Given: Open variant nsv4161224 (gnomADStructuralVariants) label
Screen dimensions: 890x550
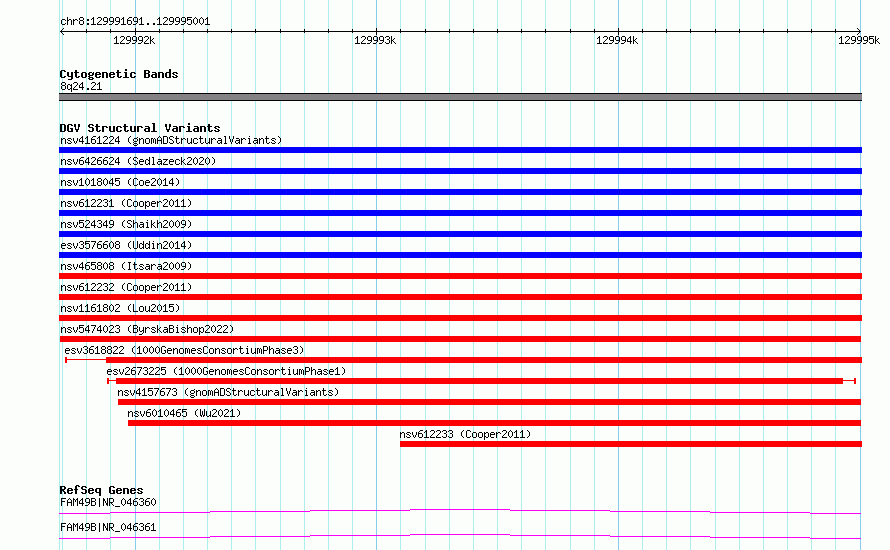Looking at the screenshot, I should [171, 140].
